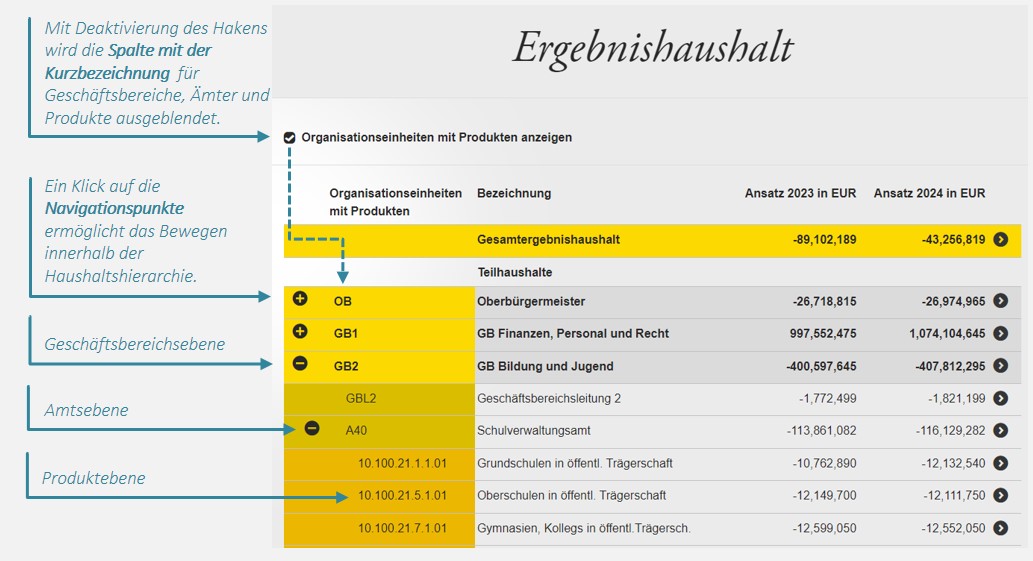This screenshot has height=561, width=1033.
Task: Collapse the A40 Schulverwaltungsamt node
Action: (312, 429)
